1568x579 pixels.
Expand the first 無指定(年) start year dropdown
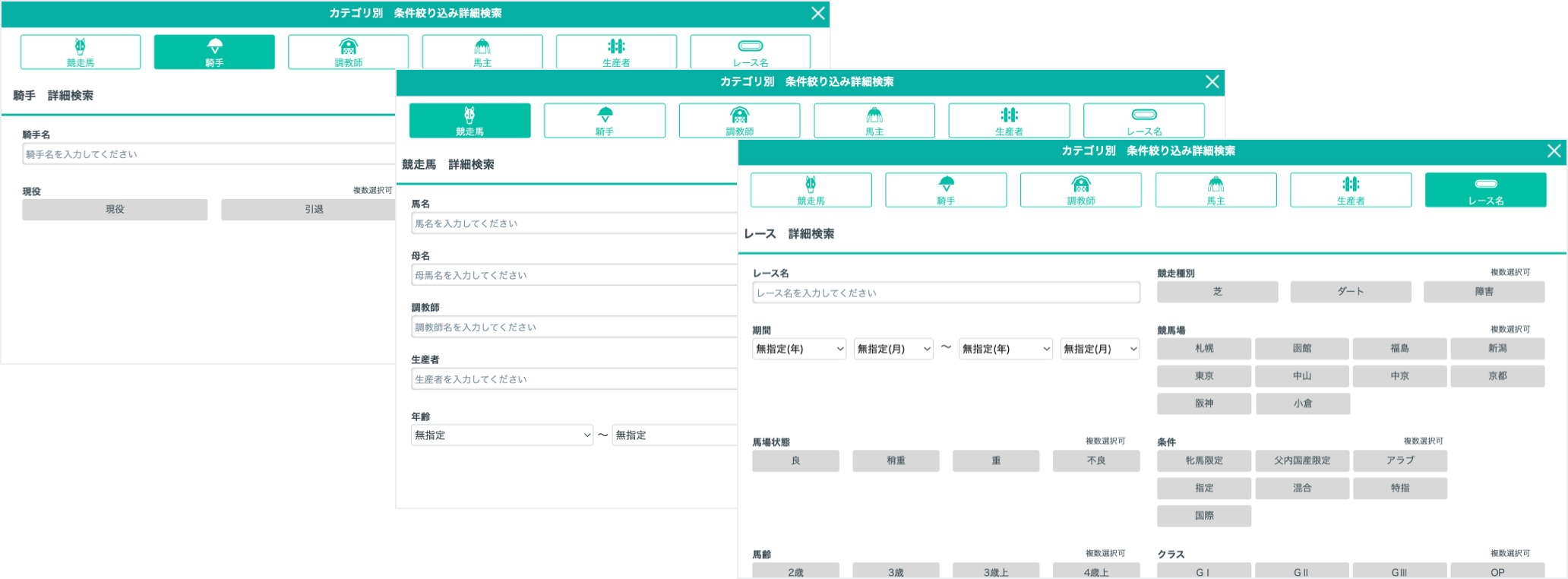coord(798,349)
